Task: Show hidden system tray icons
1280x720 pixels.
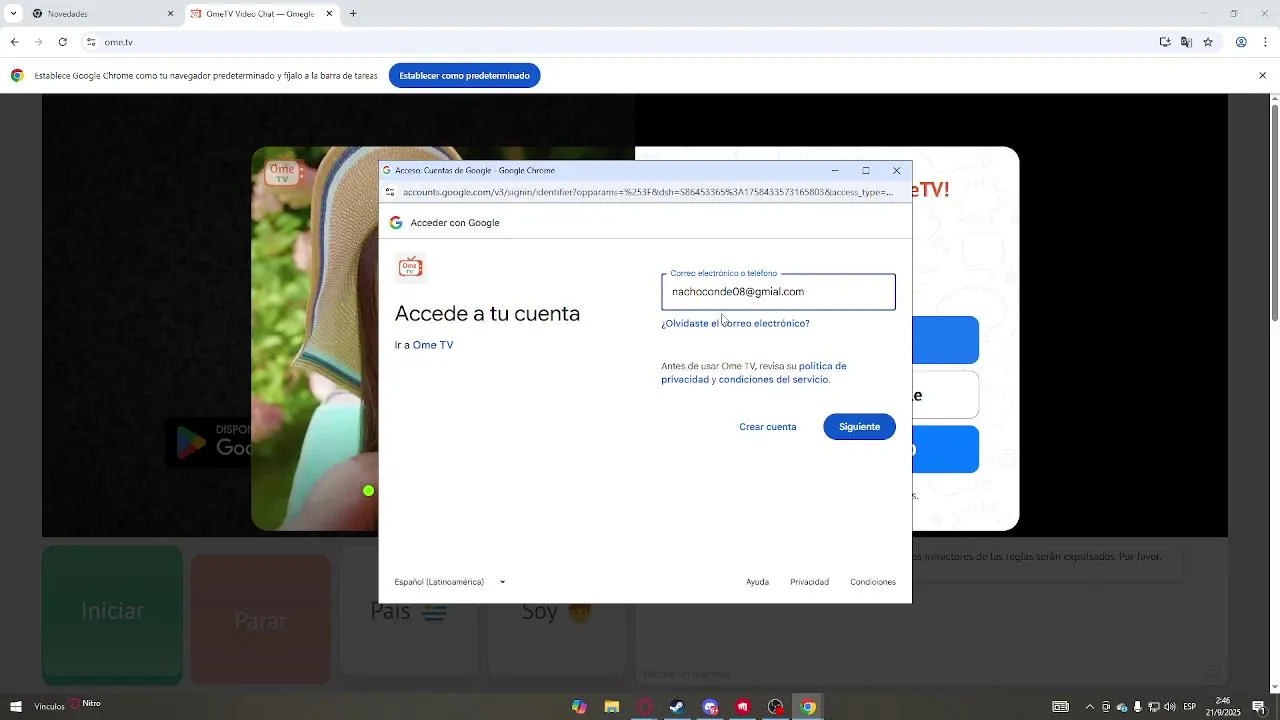Action: (1090, 707)
